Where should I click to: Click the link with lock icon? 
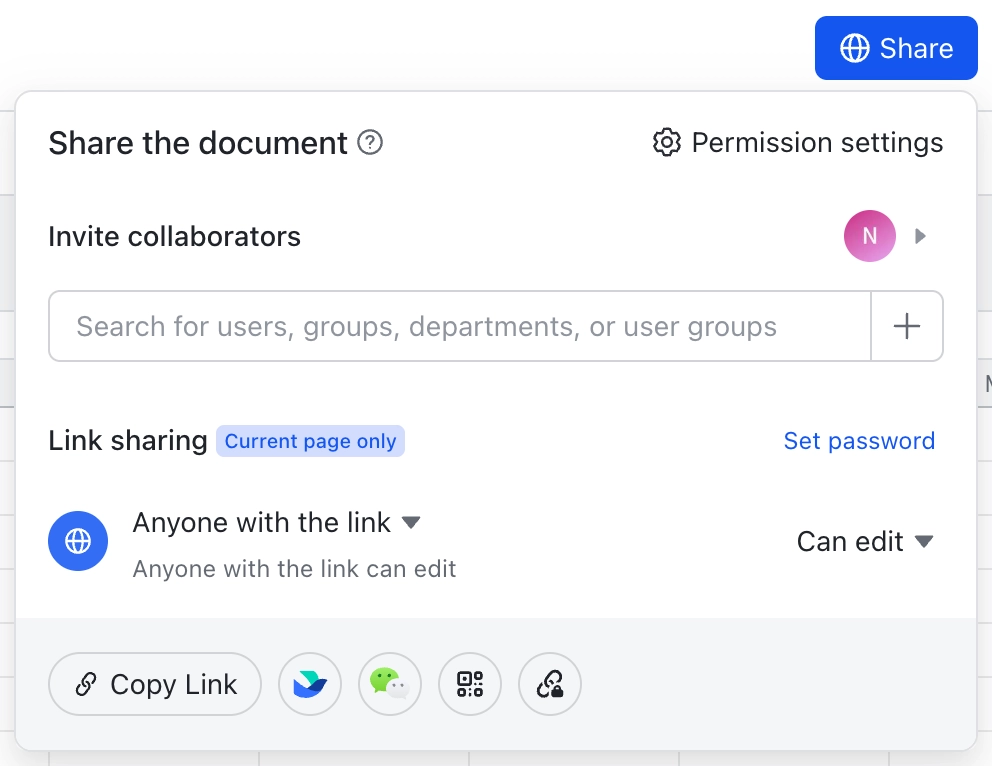pyautogui.click(x=550, y=684)
